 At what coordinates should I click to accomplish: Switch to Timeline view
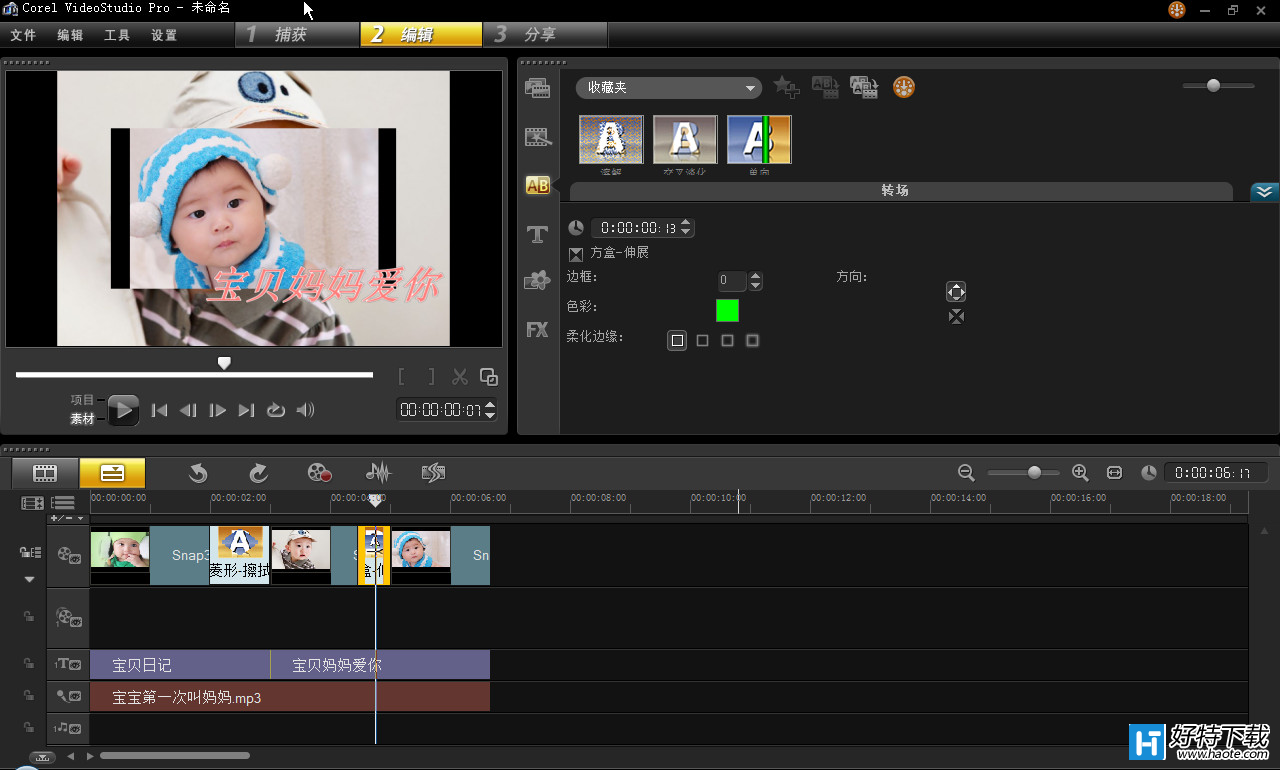pos(112,473)
